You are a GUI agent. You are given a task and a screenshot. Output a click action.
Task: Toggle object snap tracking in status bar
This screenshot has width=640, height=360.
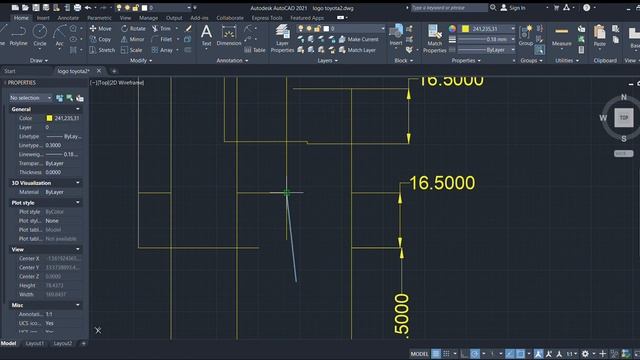pos(510,353)
